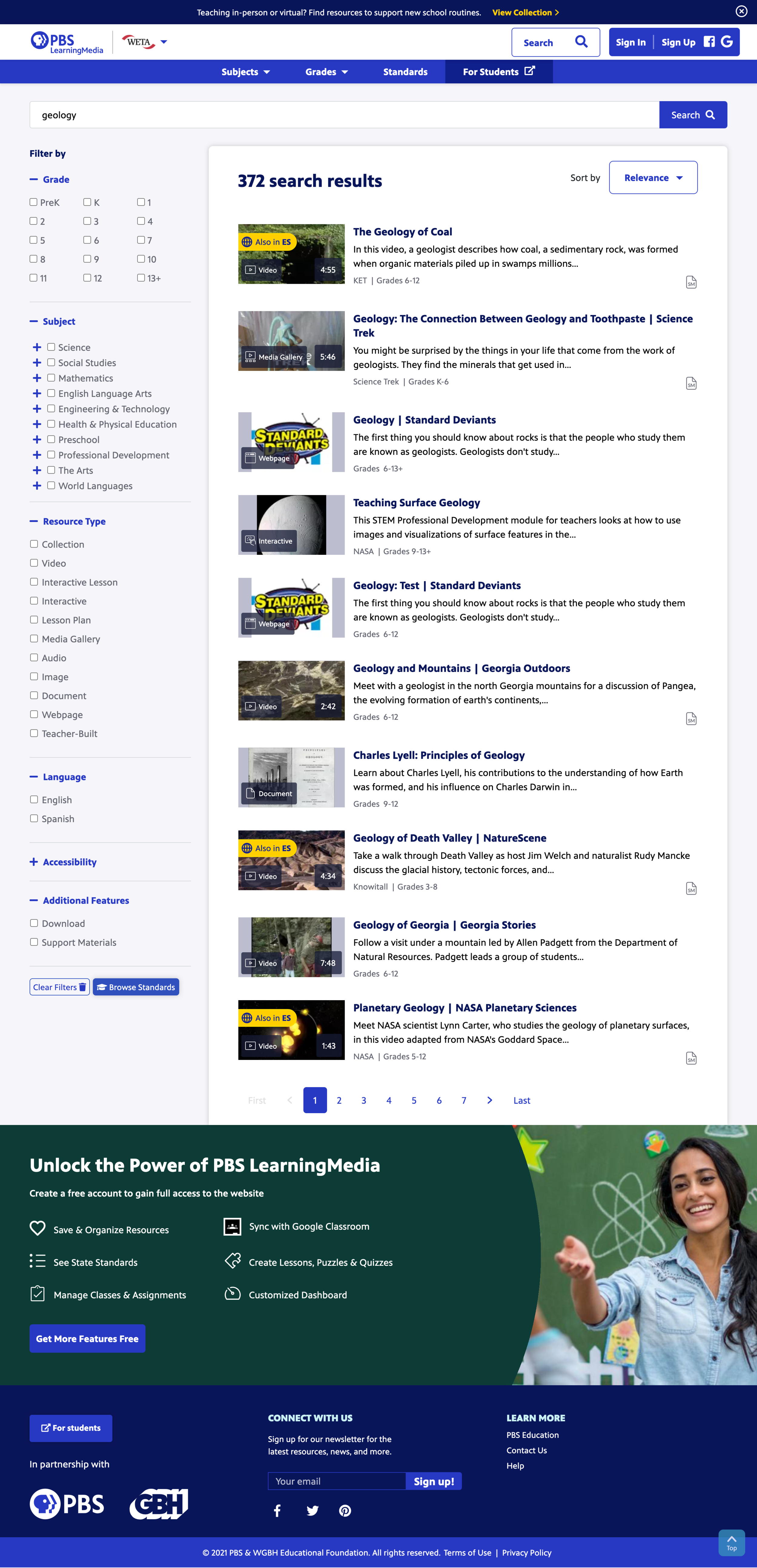Check the Spanish language checkbox

34,819
